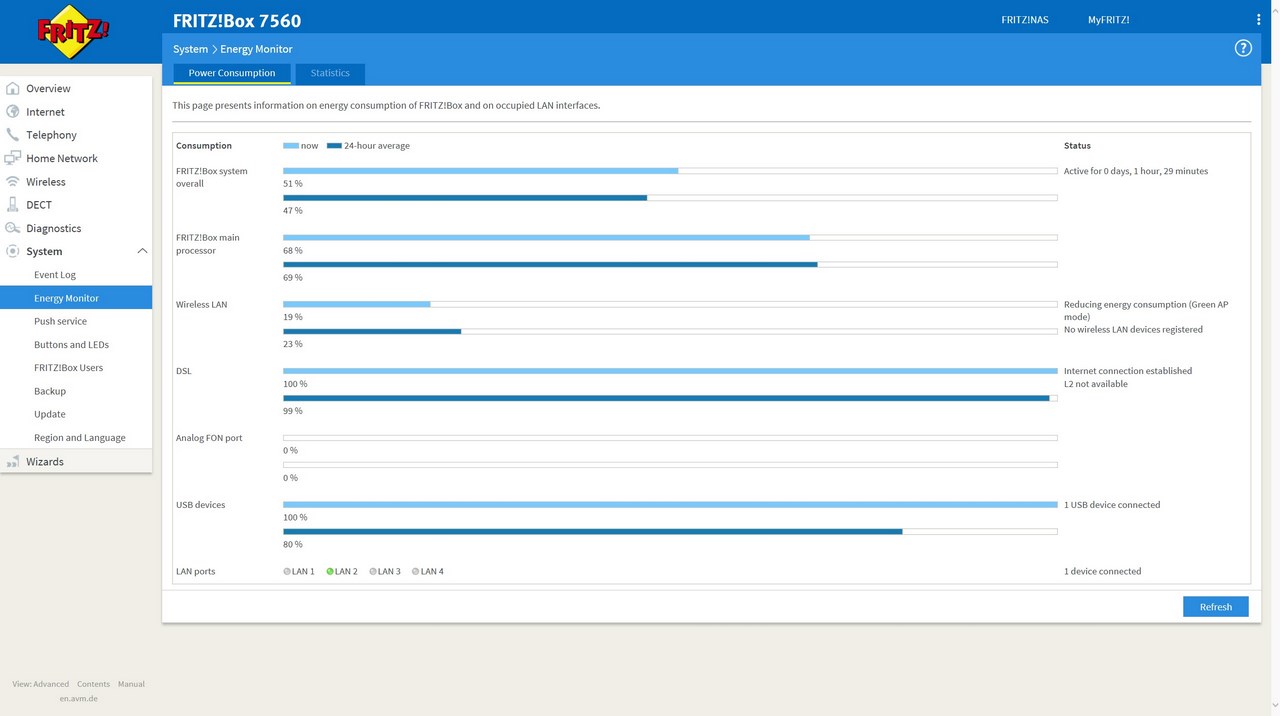
Task: Click the Analog FON port 'now' bar
Action: pyautogui.click(x=670, y=438)
